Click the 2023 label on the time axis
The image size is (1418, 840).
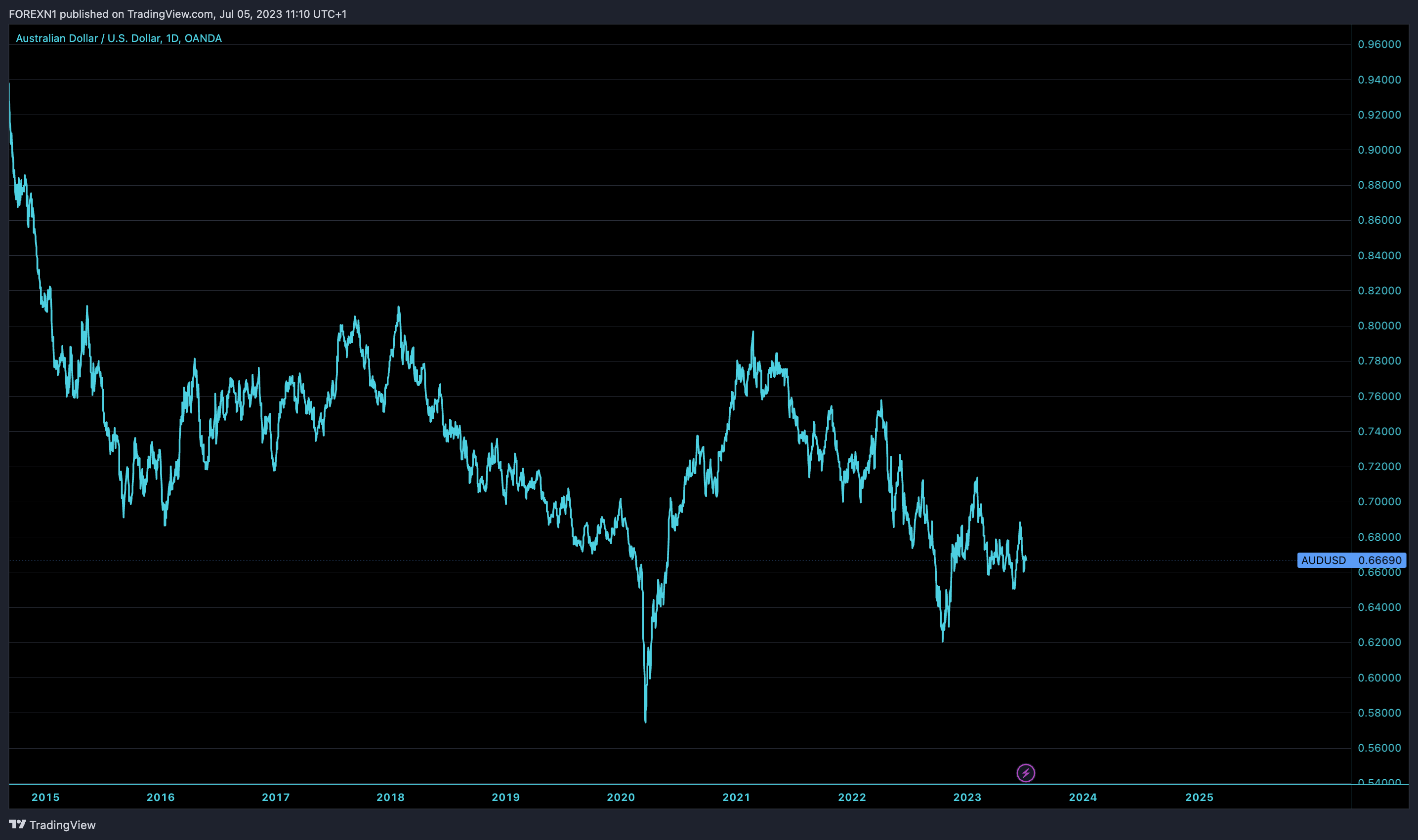click(967, 797)
